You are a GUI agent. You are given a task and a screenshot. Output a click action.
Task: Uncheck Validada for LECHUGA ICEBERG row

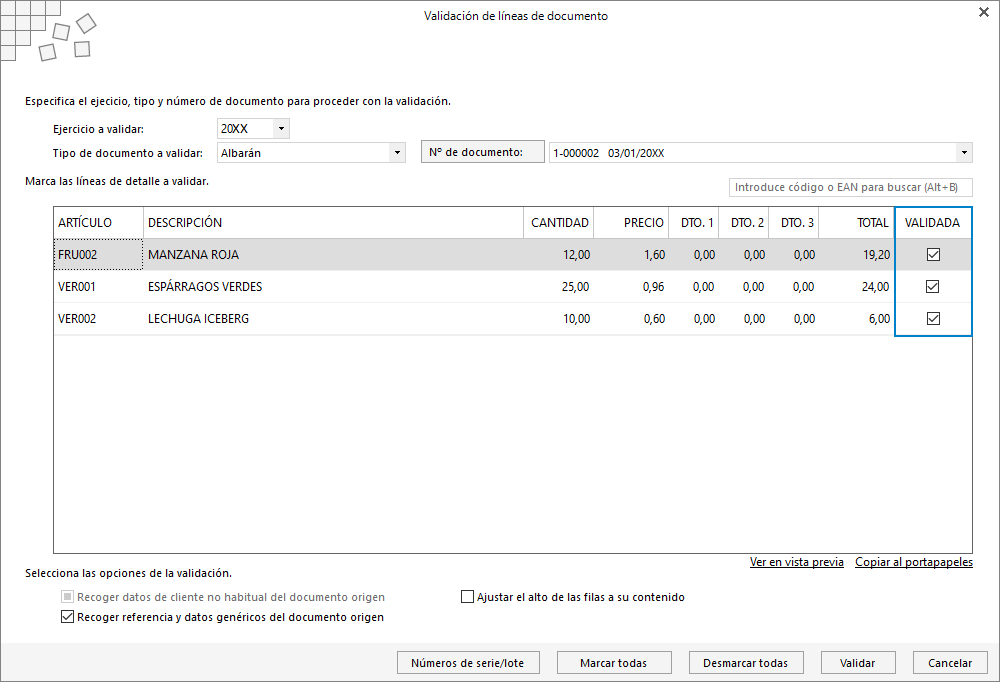tap(933, 318)
